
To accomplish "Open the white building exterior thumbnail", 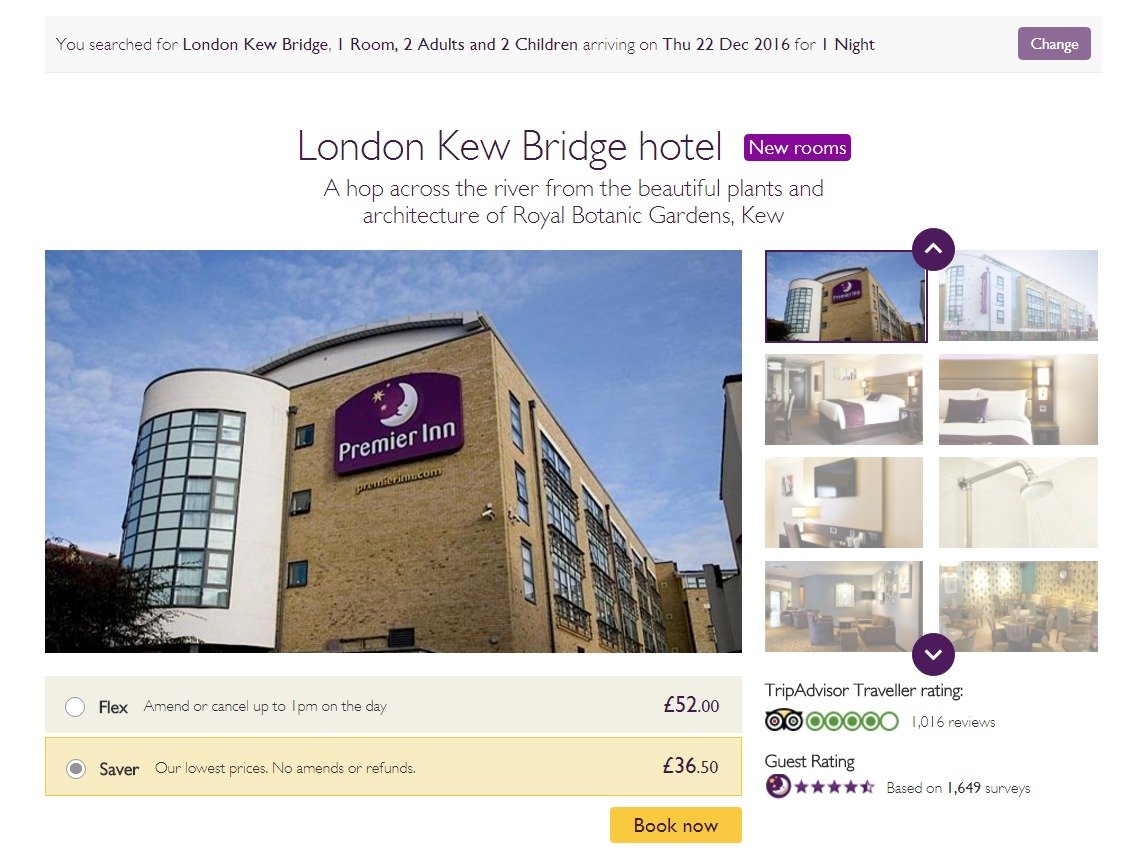I will coord(1018,295).
